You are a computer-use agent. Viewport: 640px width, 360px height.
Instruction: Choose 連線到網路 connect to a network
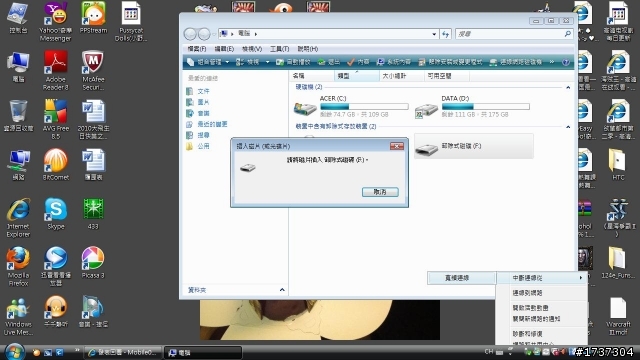pos(542,293)
